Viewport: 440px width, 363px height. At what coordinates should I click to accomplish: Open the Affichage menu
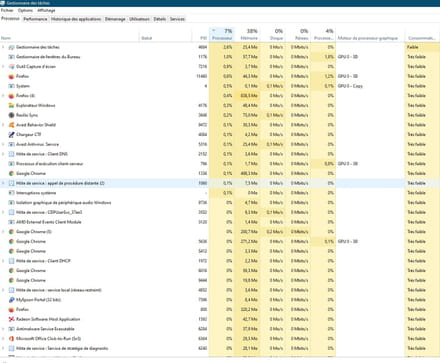click(46, 10)
